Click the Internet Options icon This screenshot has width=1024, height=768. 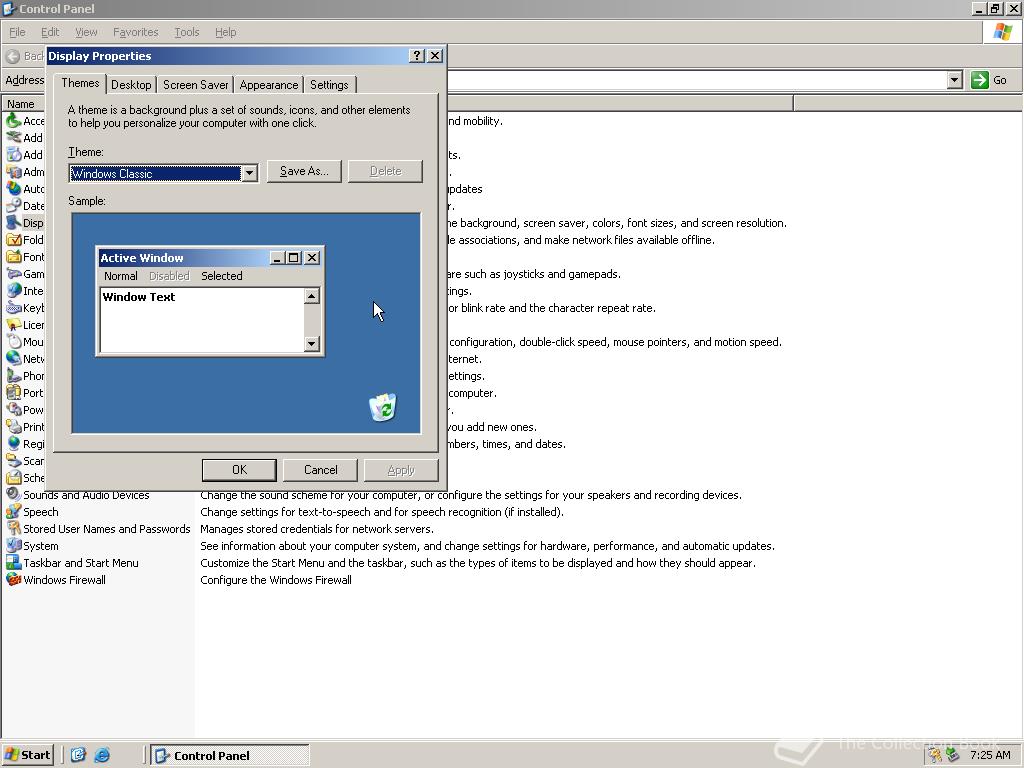13,291
